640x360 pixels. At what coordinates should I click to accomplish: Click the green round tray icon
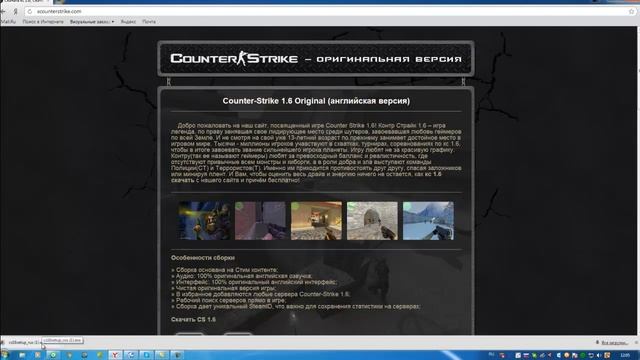(583, 355)
